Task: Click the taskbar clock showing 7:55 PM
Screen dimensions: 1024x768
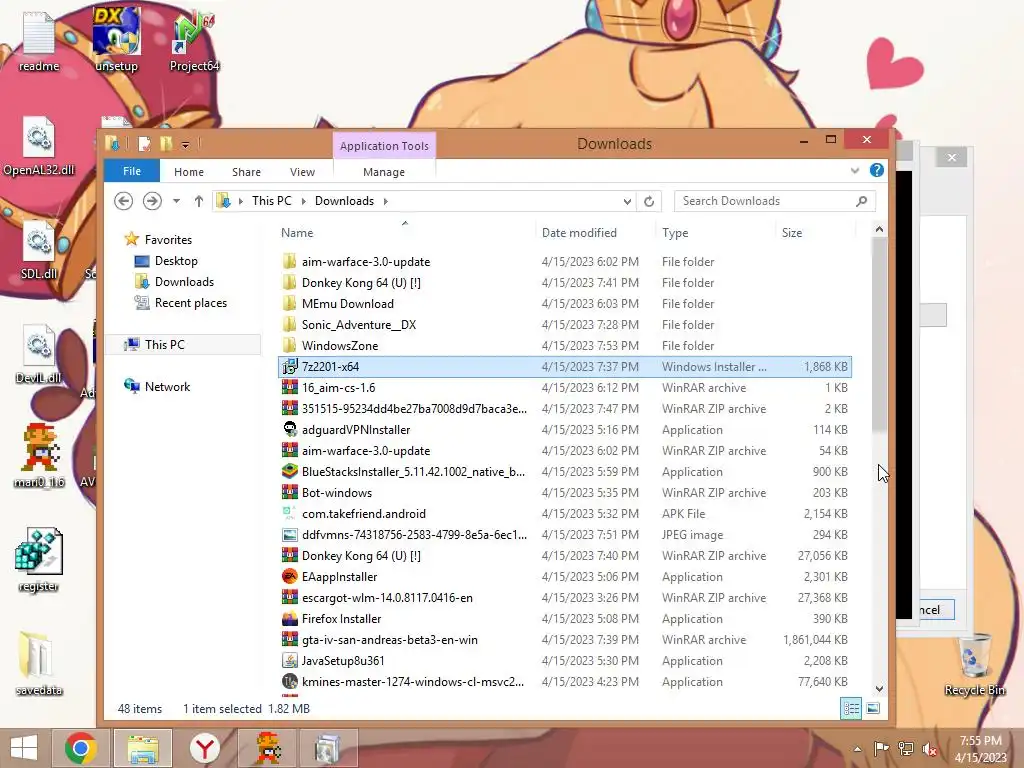Action: tap(980, 749)
